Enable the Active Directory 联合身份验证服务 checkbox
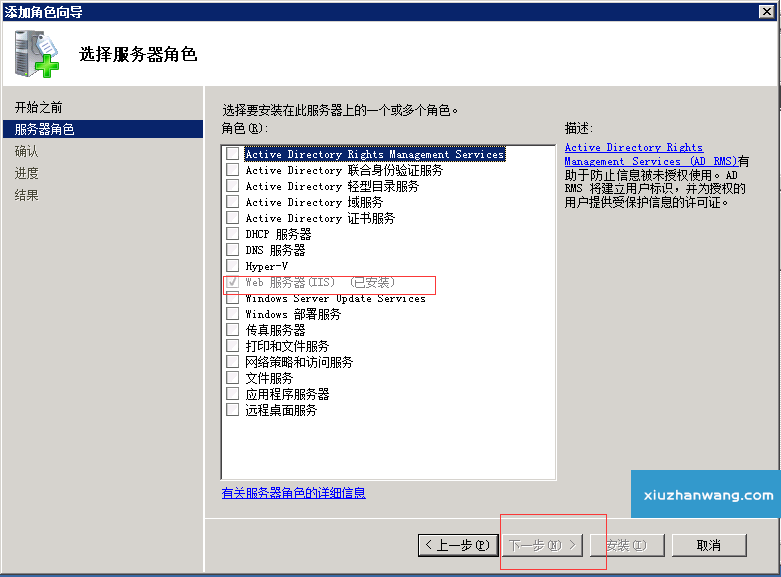The image size is (781, 577). click(x=233, y=170)
